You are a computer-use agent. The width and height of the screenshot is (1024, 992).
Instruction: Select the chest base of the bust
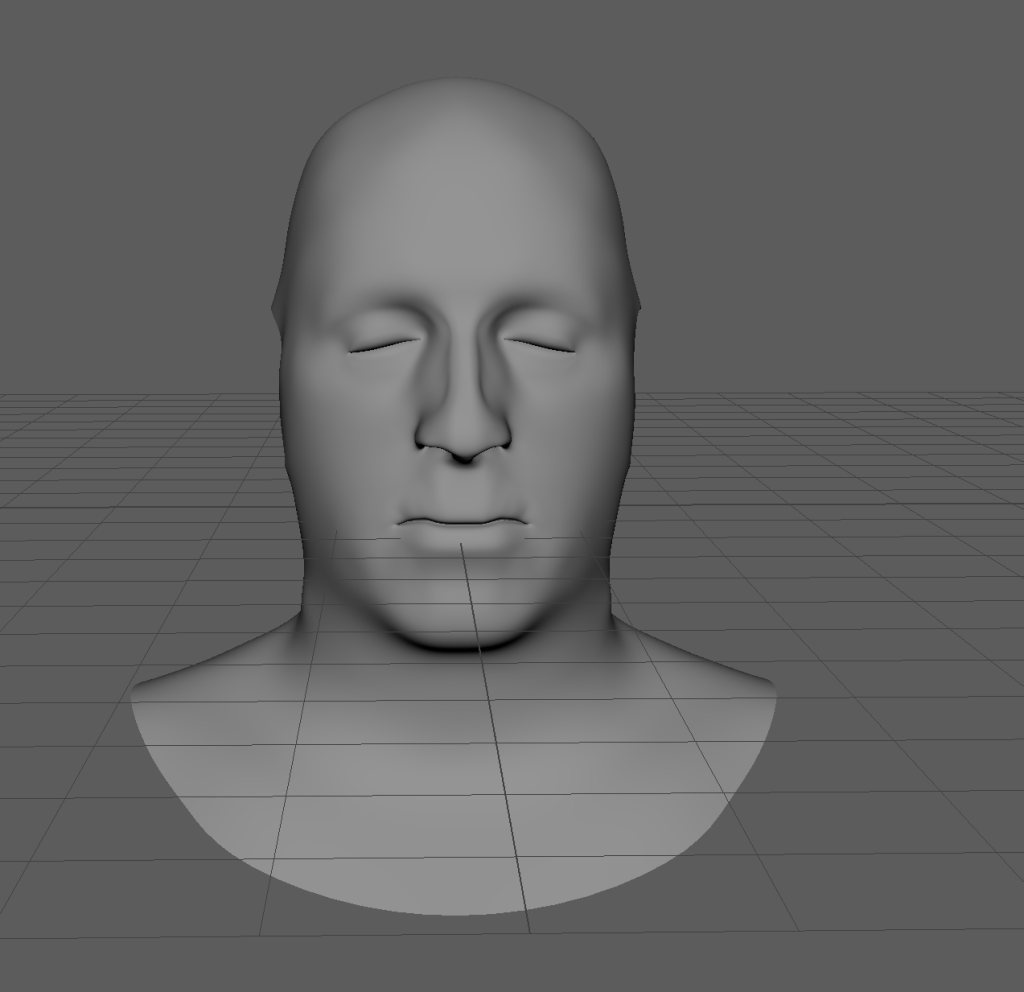click(454, 797)
